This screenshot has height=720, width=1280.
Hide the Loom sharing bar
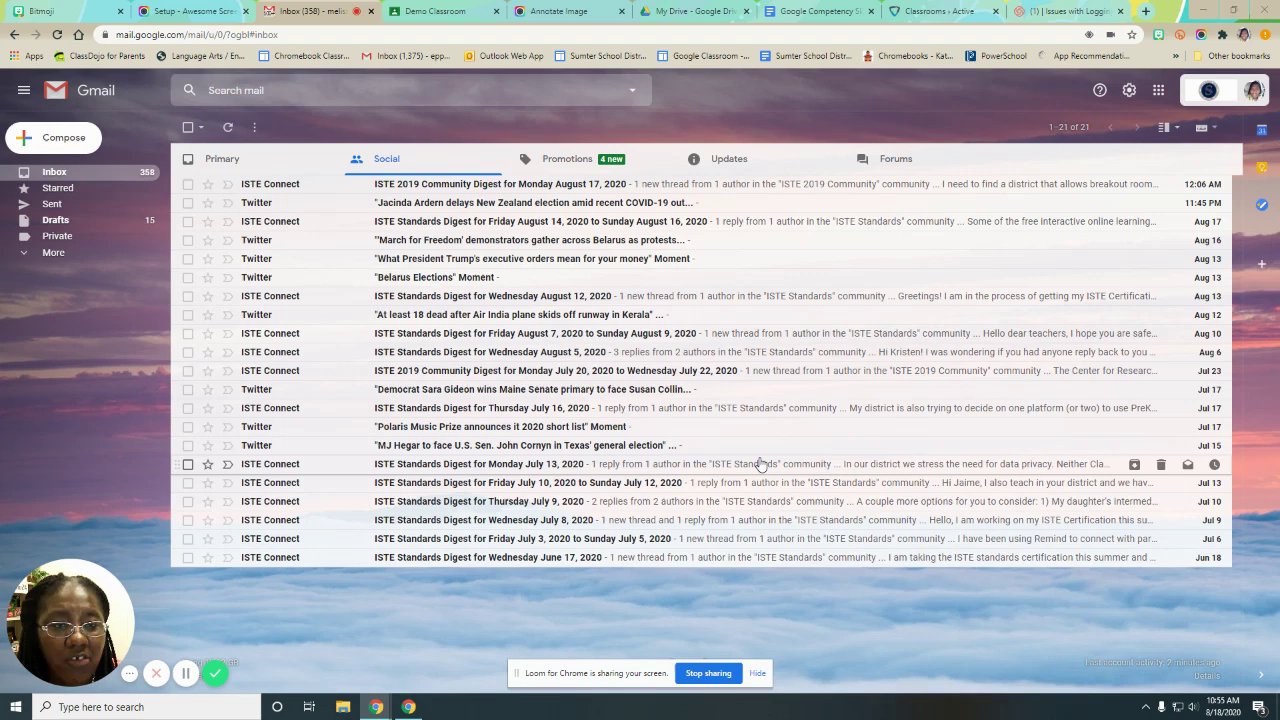pyautogui.click(x=757, y=673)
